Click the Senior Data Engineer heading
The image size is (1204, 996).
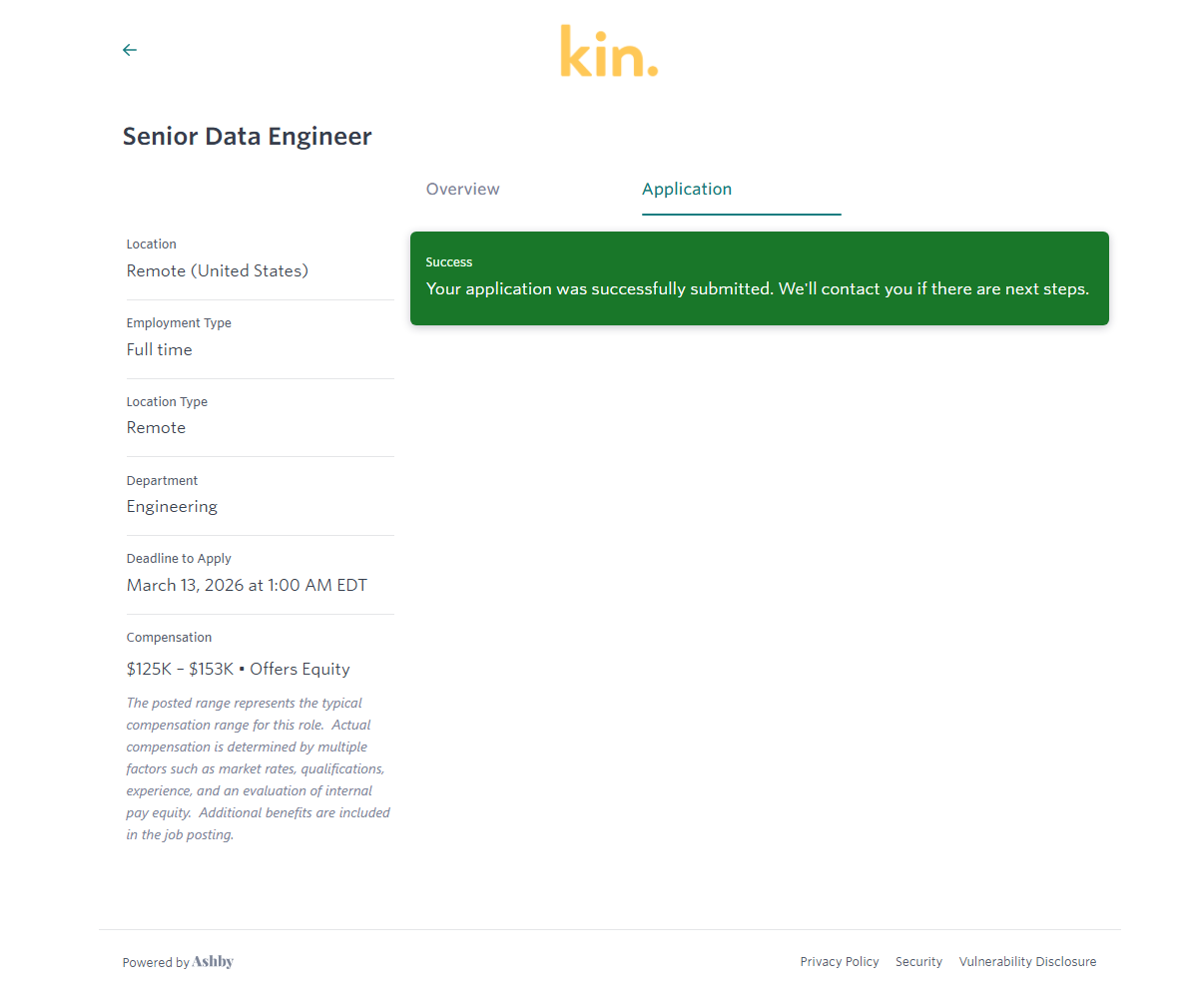click(248, 137)
